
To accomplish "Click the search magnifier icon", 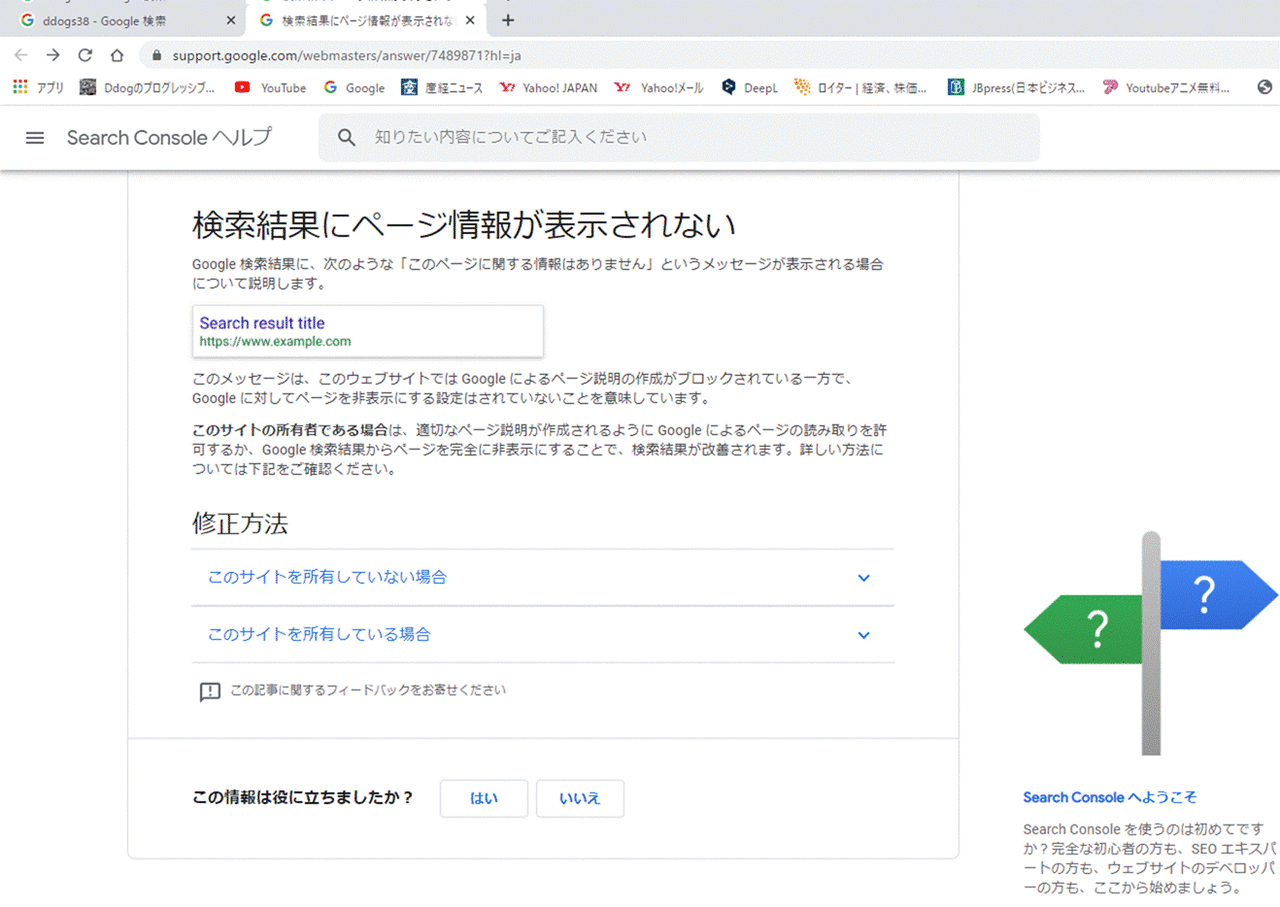I will (347, 138).
